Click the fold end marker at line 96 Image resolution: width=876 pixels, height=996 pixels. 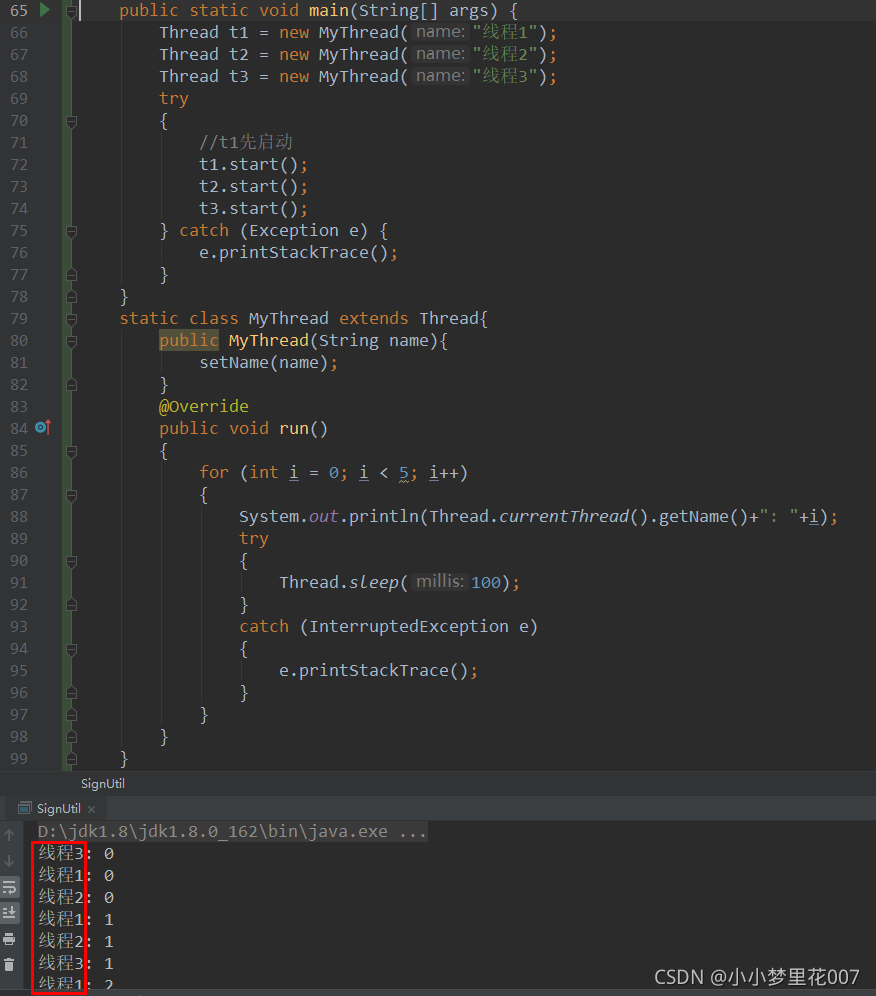[x=72, y=692]
